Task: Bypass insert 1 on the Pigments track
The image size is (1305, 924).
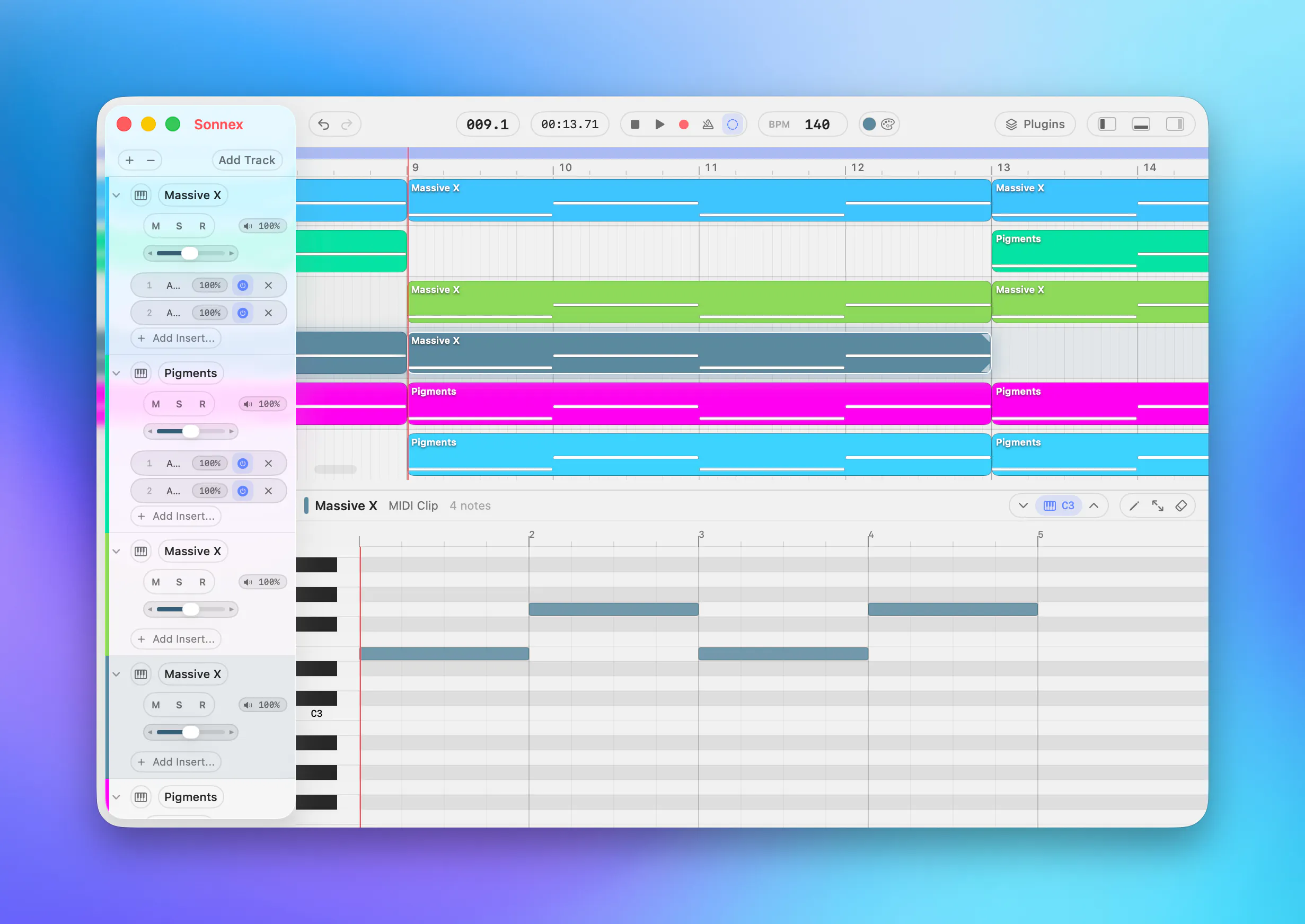Action: point(243,464)
